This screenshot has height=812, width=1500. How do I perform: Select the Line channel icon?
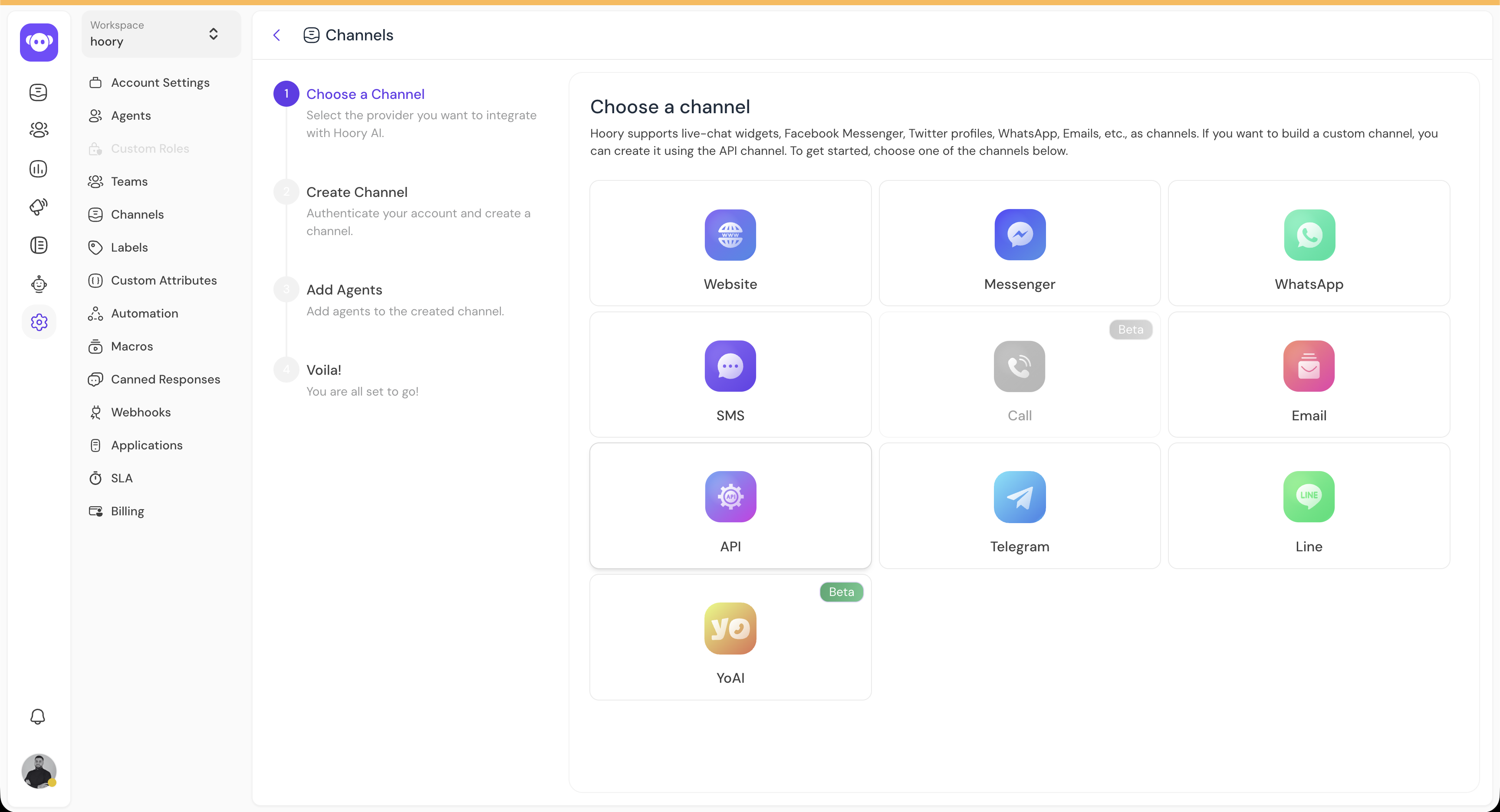click(1309, 497)
